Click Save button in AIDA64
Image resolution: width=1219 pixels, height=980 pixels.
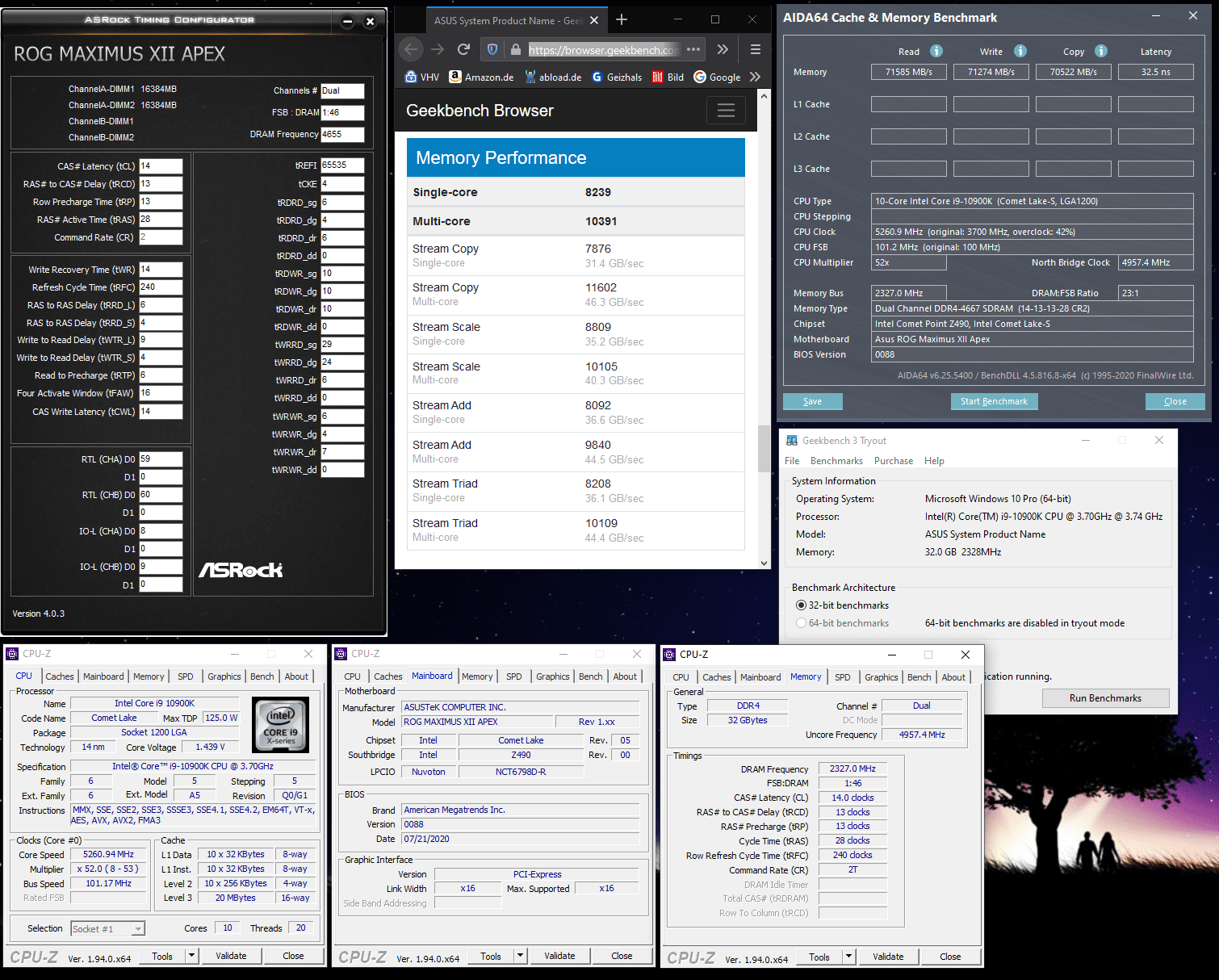tap(812, 401)
